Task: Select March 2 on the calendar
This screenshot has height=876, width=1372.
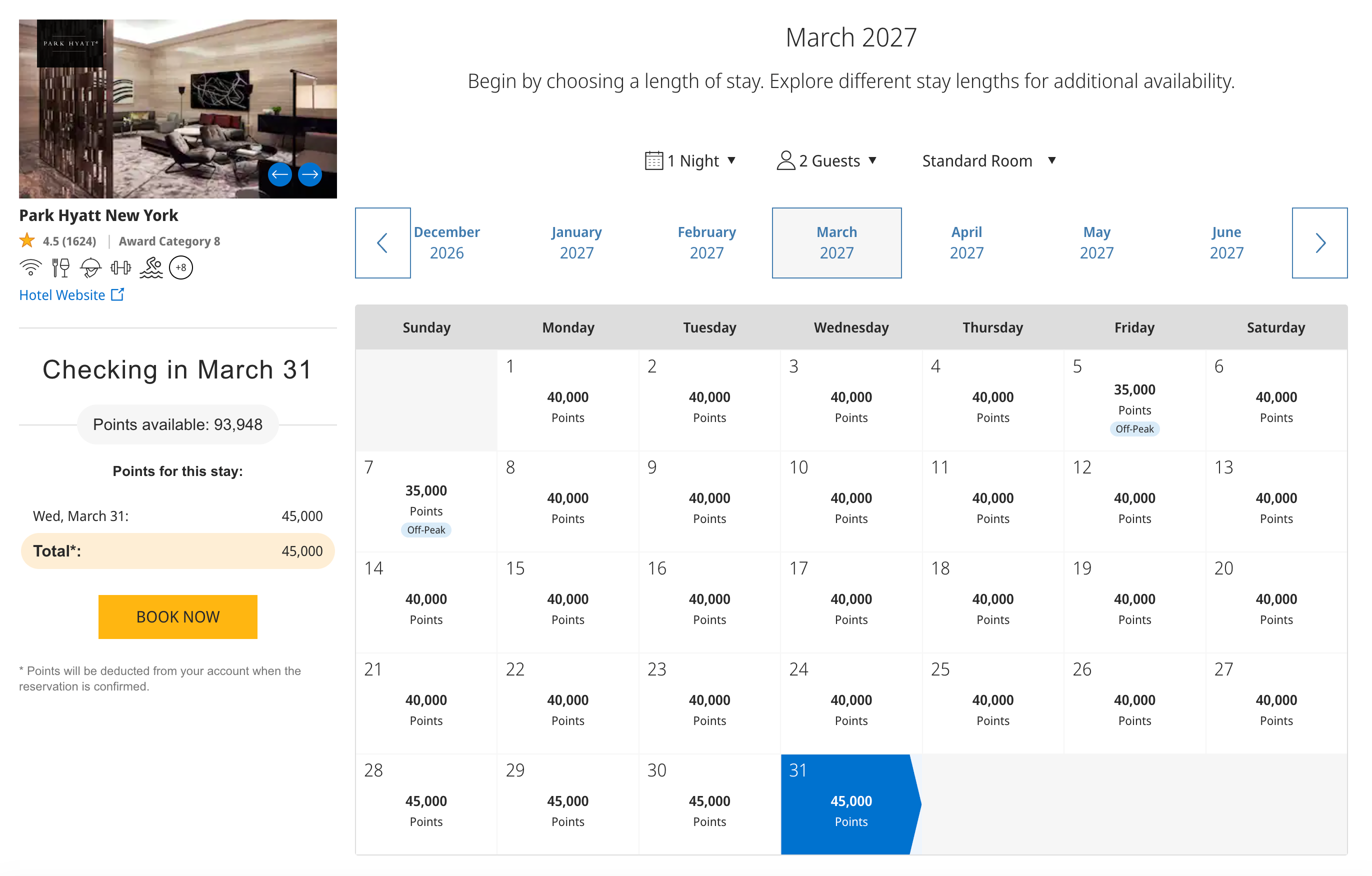Action: (709, 400)
